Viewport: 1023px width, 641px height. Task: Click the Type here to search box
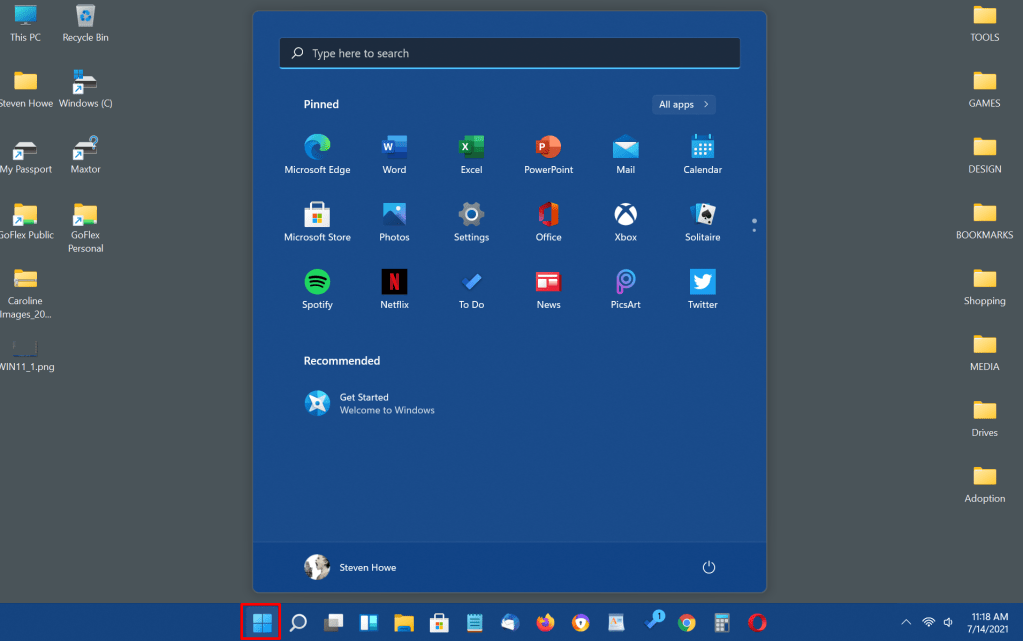(x=510, y=53)
